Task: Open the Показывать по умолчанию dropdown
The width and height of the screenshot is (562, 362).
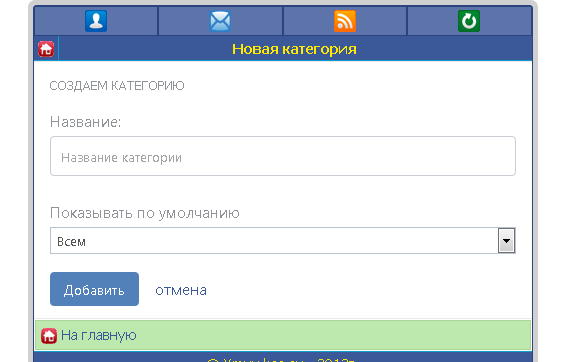Action: pos(283,240)
